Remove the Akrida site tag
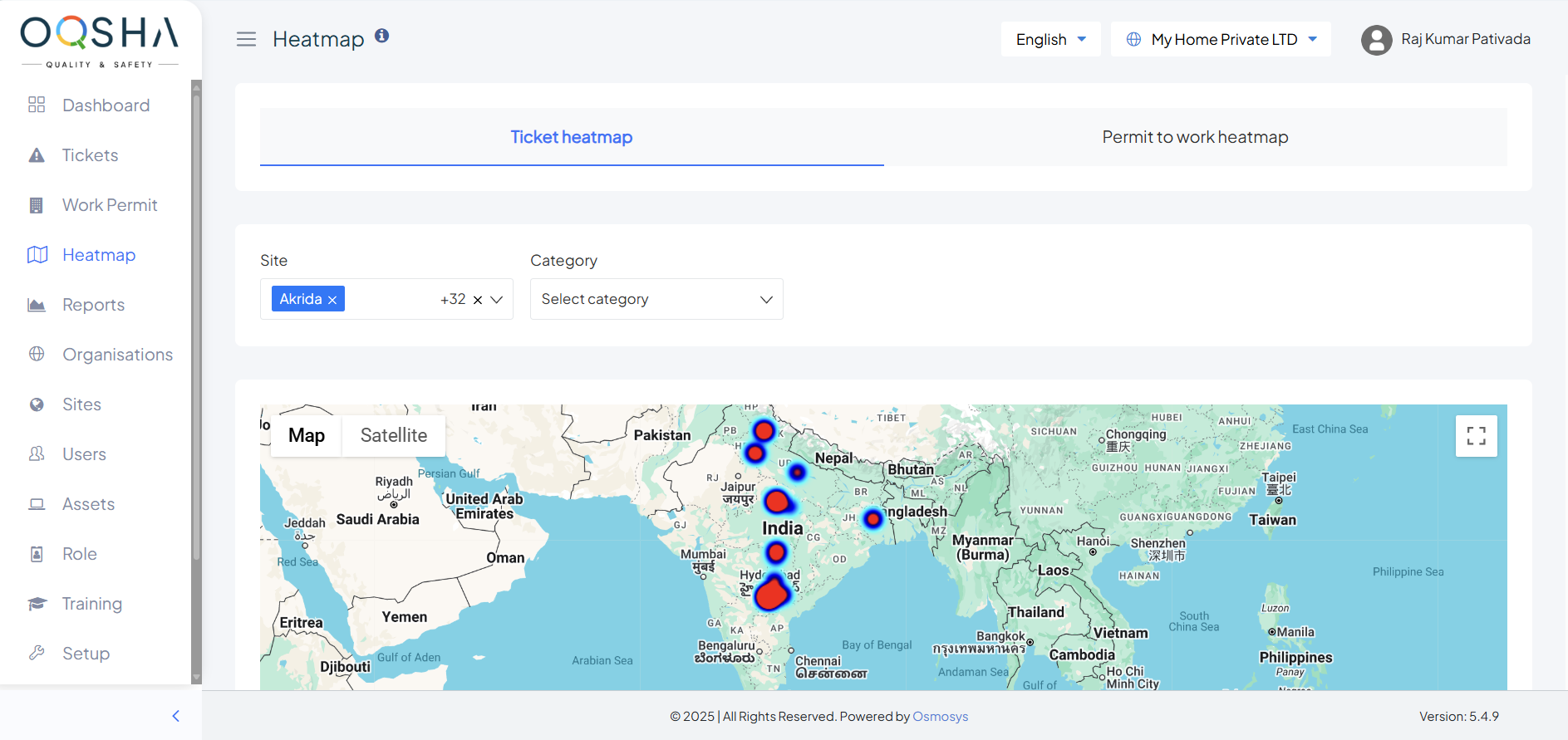 tap(332, 300)
